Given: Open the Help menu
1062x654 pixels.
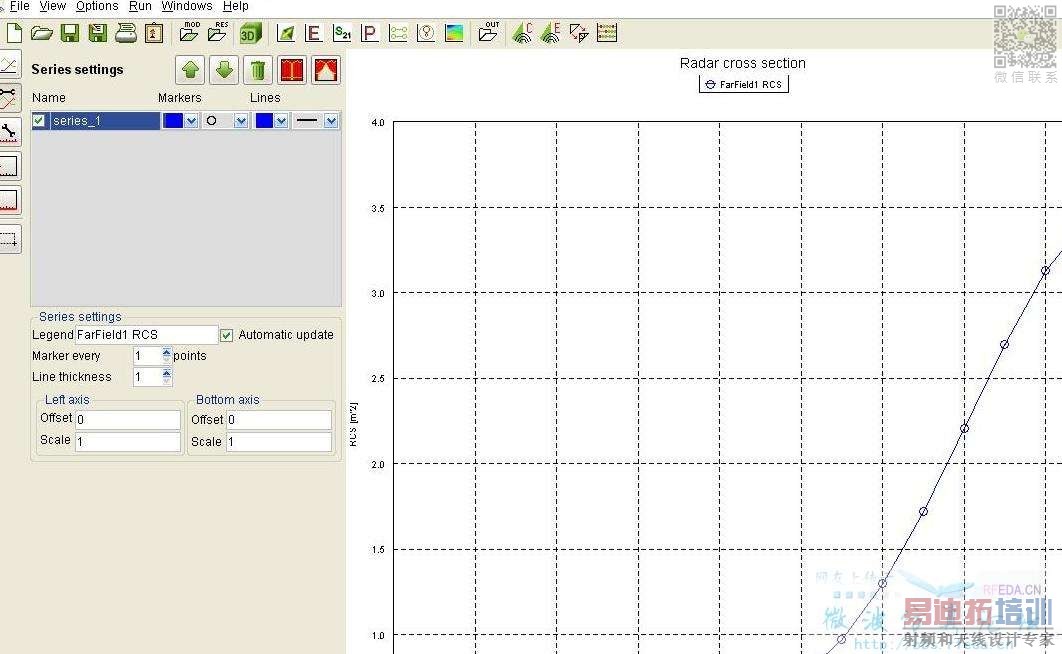Looking at the screenshot, I should (236, 6).
